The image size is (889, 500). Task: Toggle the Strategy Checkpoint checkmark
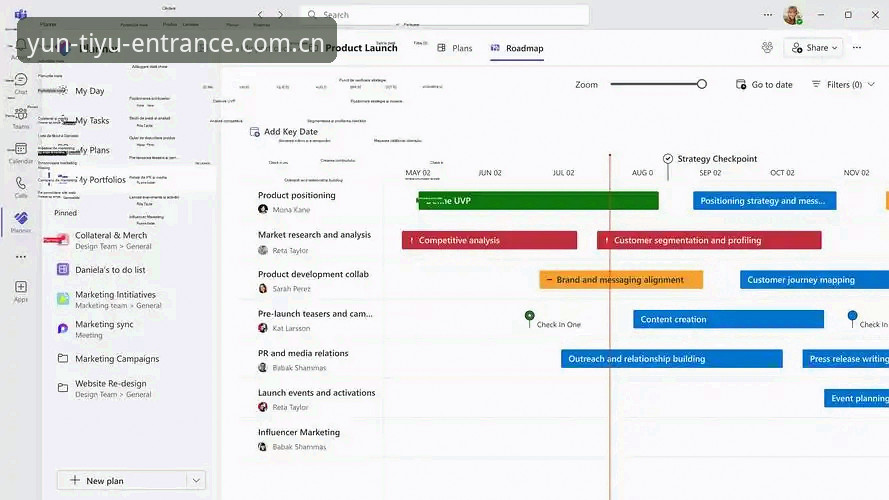point(668,159)
